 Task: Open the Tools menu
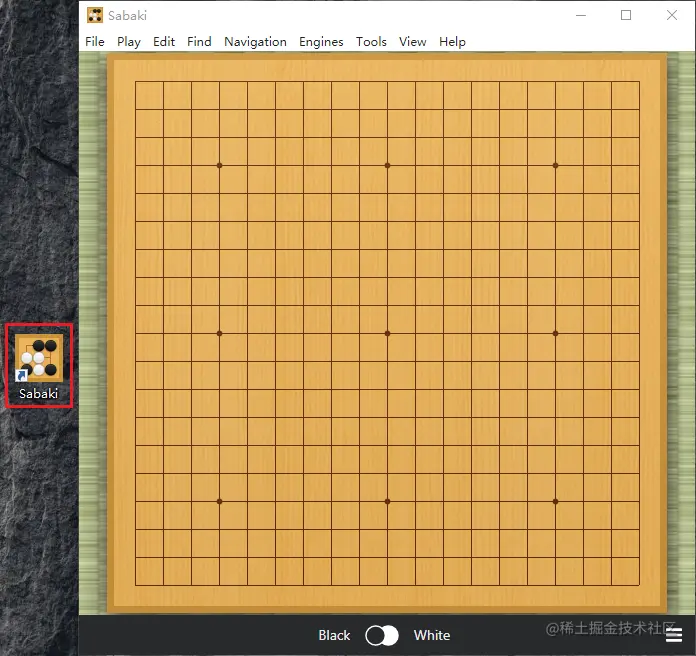371,42
